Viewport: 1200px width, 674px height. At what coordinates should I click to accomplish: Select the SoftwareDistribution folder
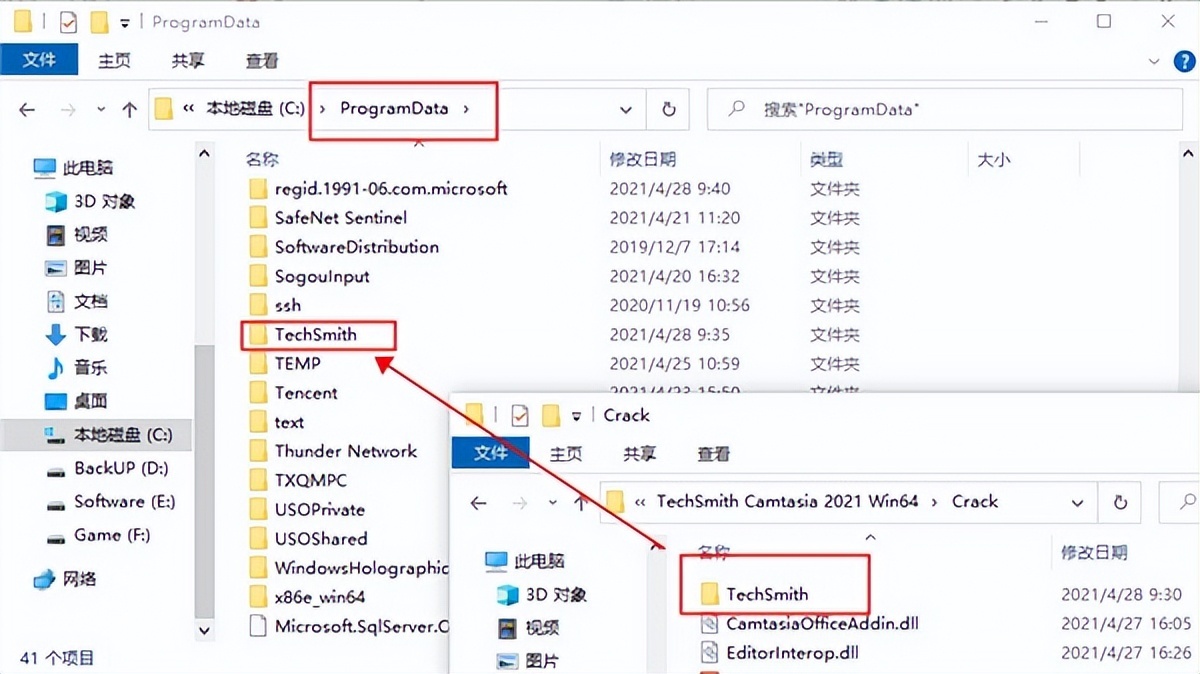tap(343, 246)
